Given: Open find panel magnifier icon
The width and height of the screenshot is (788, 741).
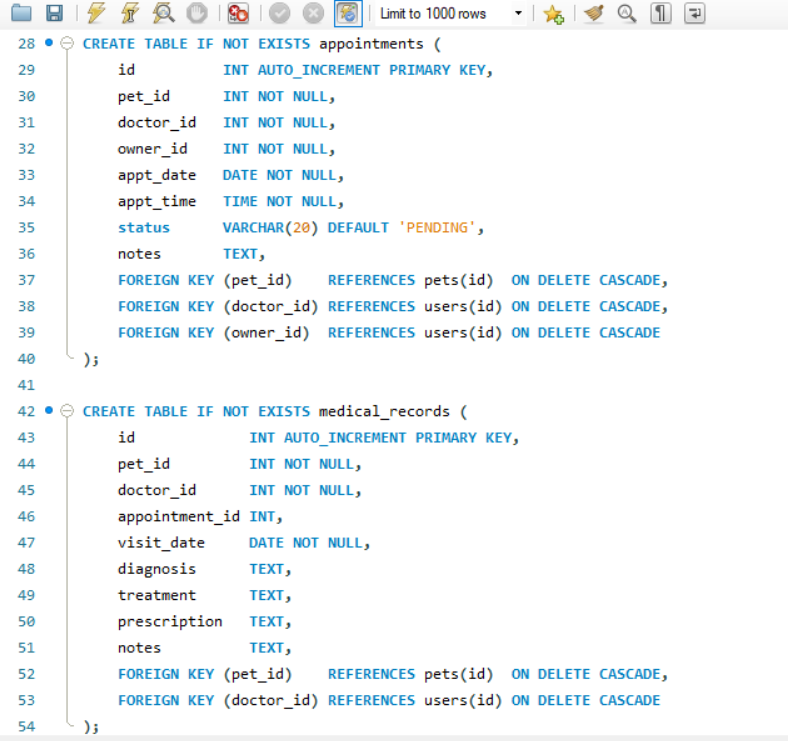Looking at the screenshot, I should point(627,13).
